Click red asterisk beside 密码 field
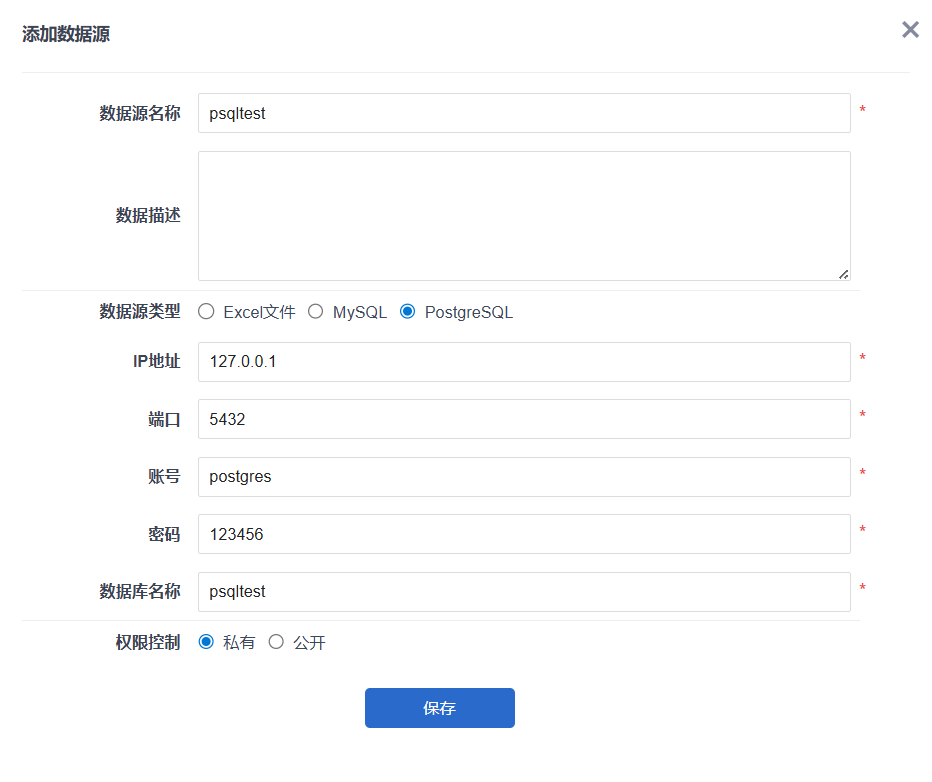Screen dimensions: 932x782 (x=863, y=531)
